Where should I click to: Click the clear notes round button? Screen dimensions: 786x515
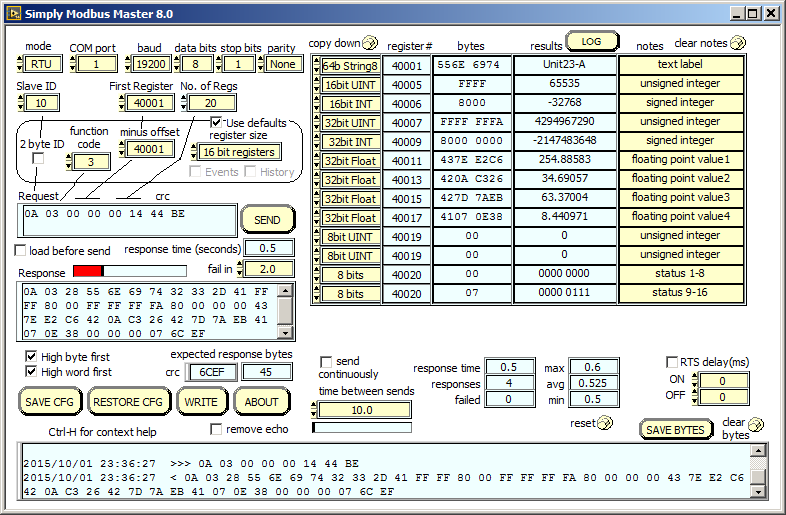tap(737, 43)
